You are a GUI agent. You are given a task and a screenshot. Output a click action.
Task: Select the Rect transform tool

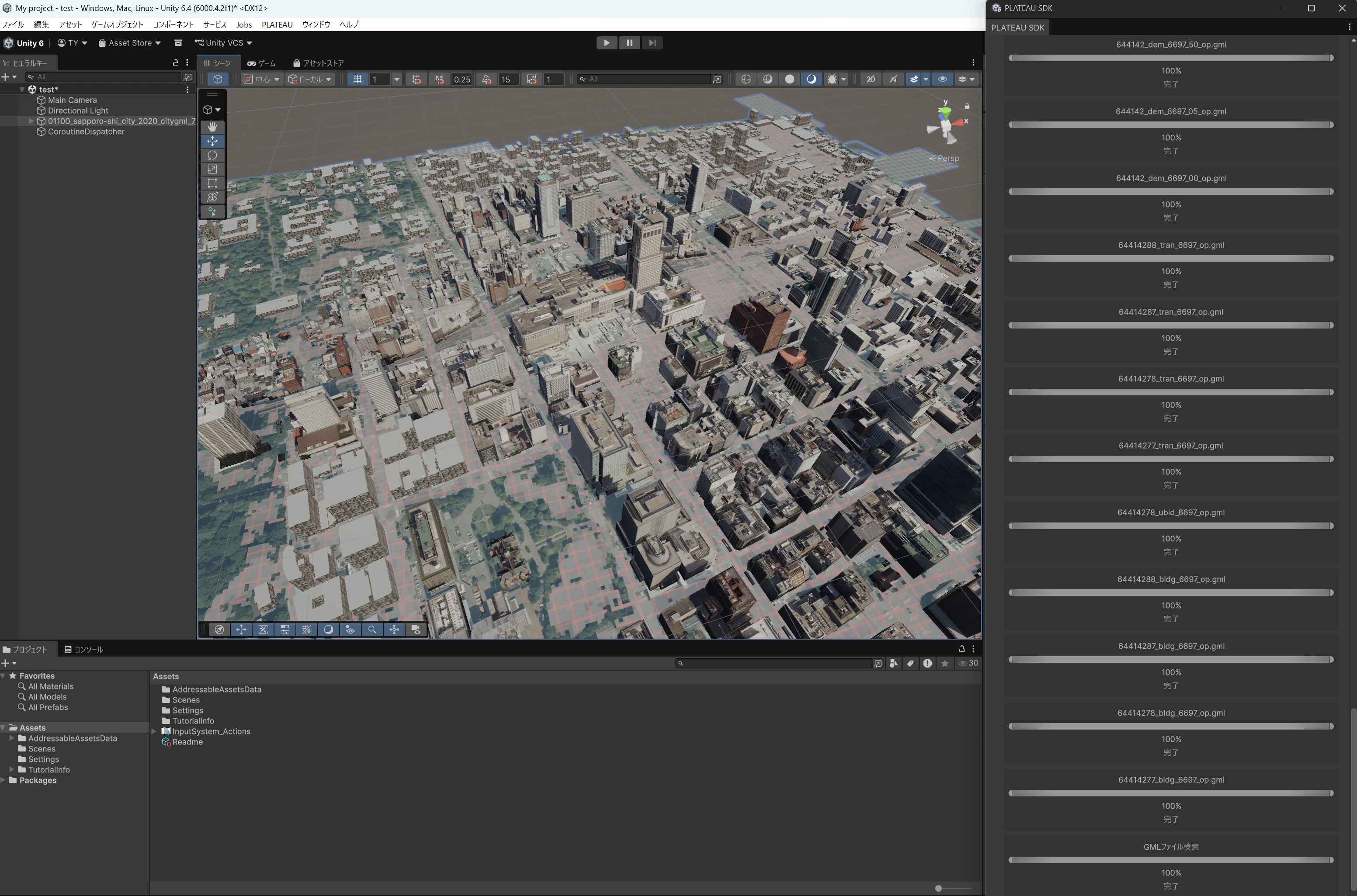[212, 183]
